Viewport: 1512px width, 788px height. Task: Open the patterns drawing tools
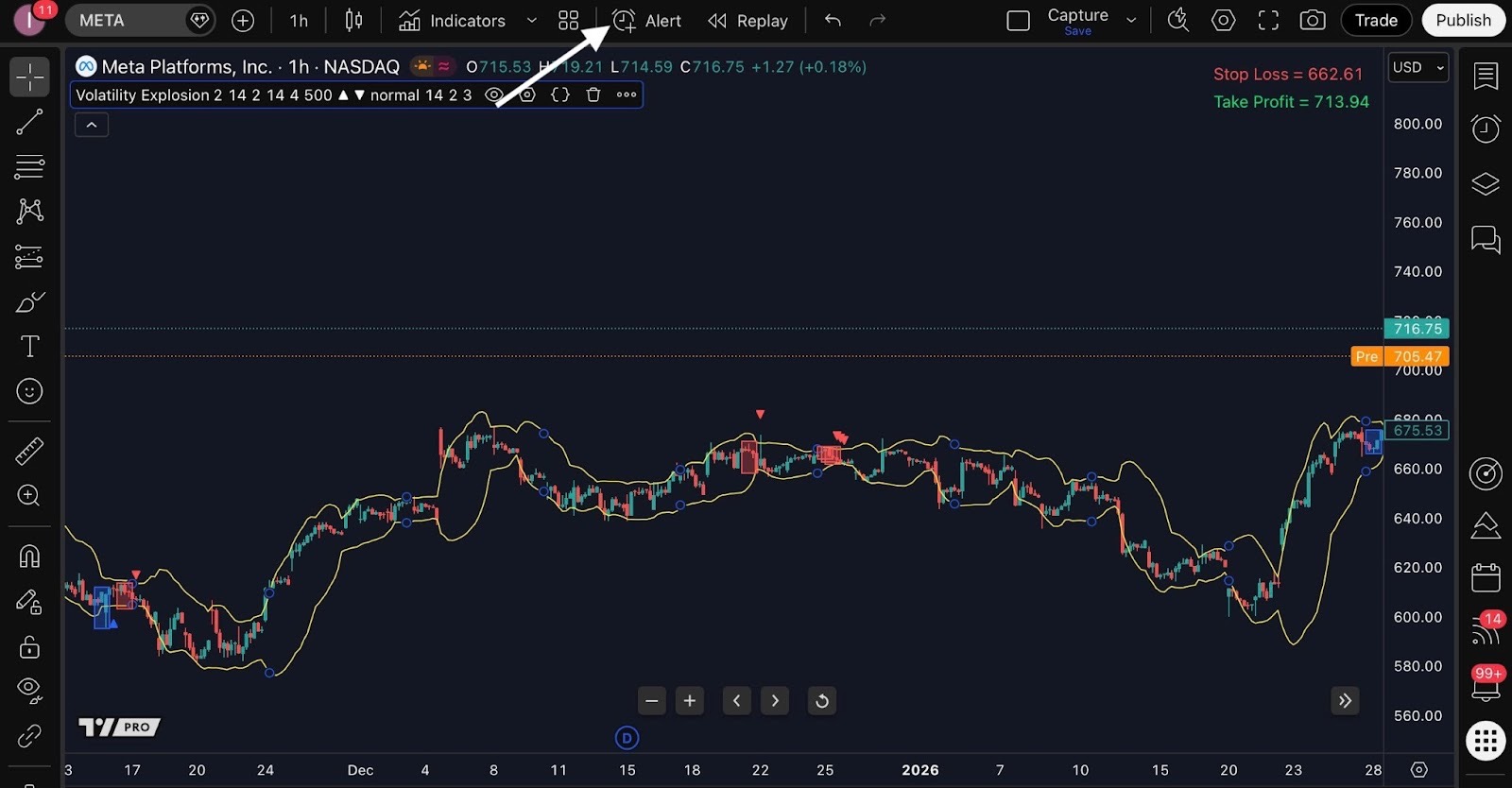click(x=29, y=211)
